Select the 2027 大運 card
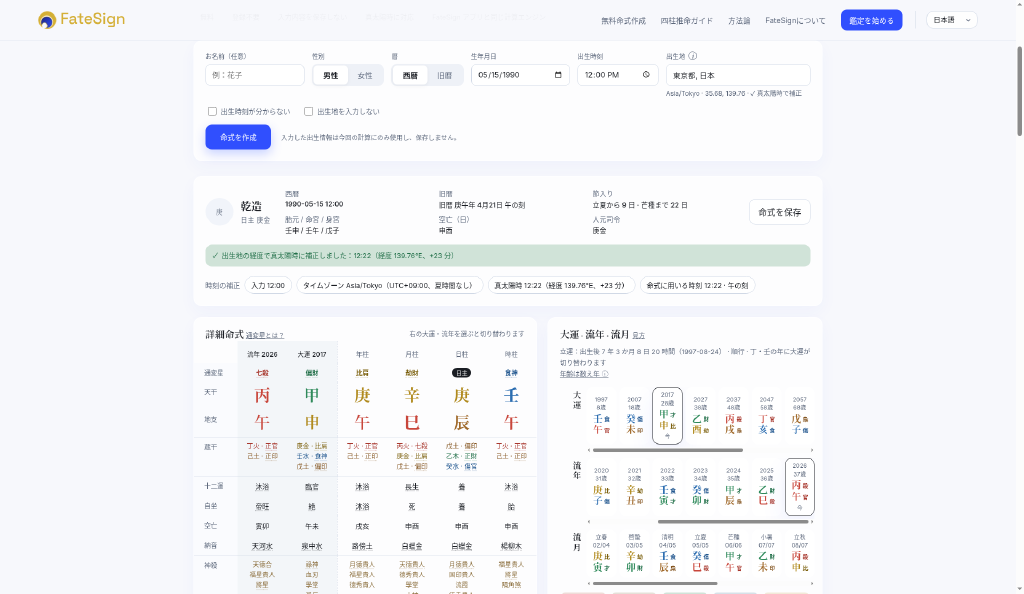 click(x=700, y=414)
